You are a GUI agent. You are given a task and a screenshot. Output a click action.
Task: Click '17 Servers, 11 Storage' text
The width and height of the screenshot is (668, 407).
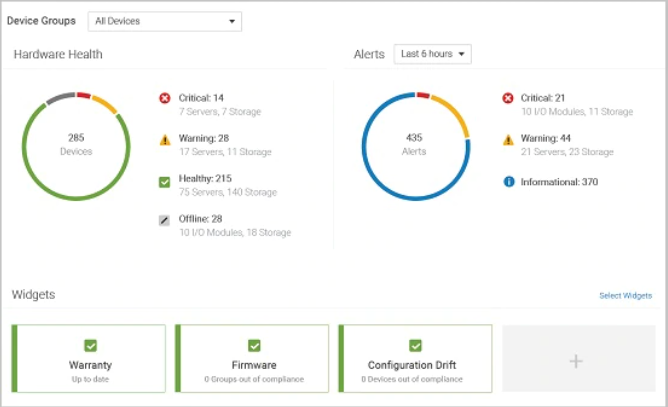(x=225, y=152)
